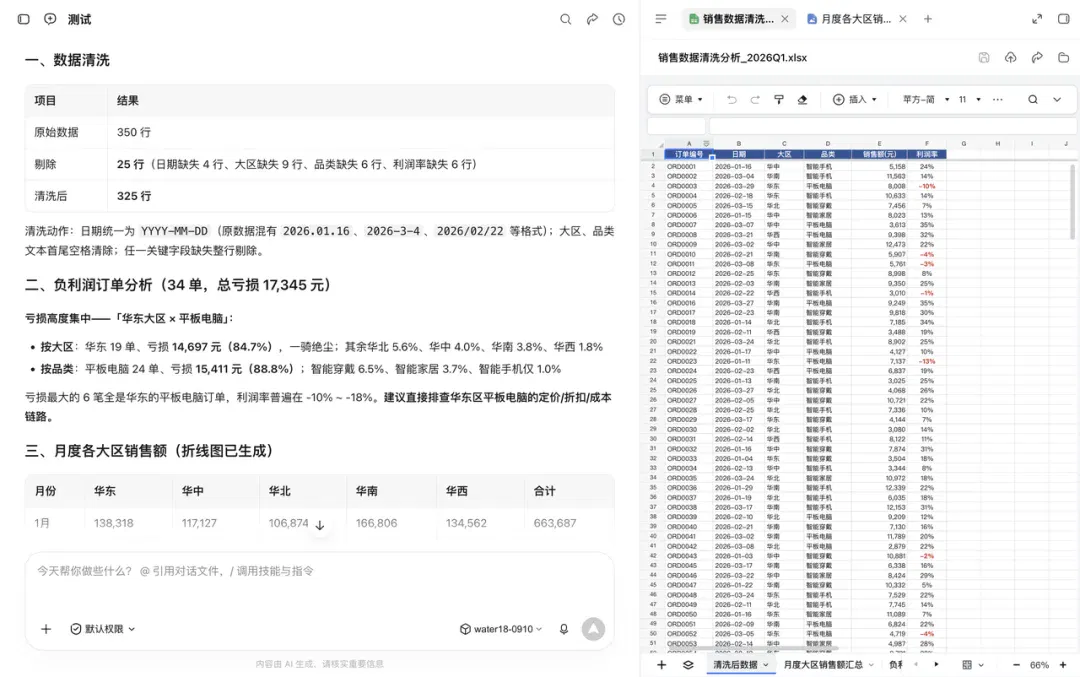
Task: Open the folder icon next to filename
Action: 1063,58
